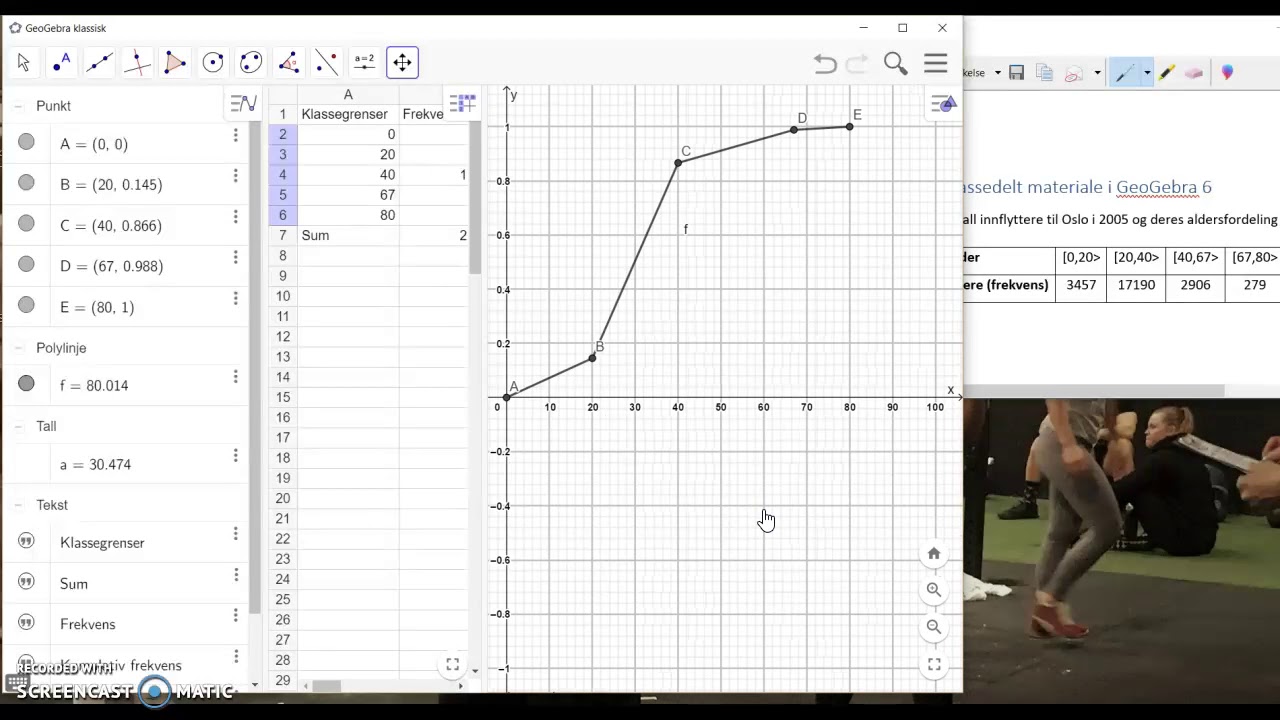Open the search magnifier in GeoGebra
The width and height of the screenshot is (1280, 720).
click(896, 64)
